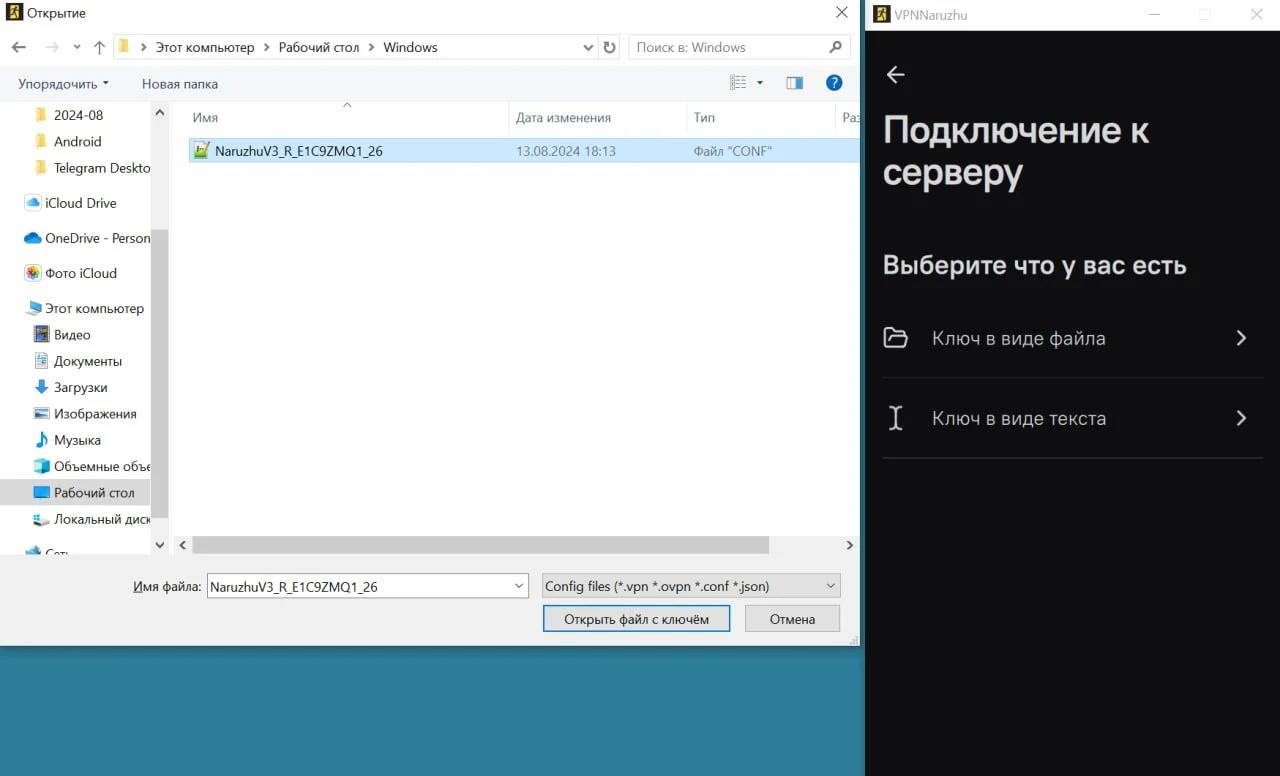This screenshot has height=776, width=1280.
Task: Open Фото iCloud in navigation pane
Action: [70, 273]
